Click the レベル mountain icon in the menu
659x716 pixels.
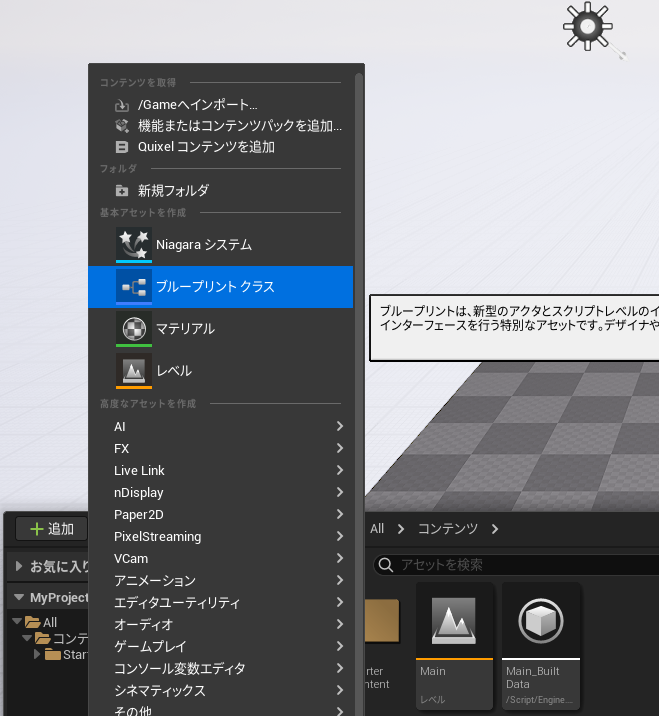[x=134, y=371]
